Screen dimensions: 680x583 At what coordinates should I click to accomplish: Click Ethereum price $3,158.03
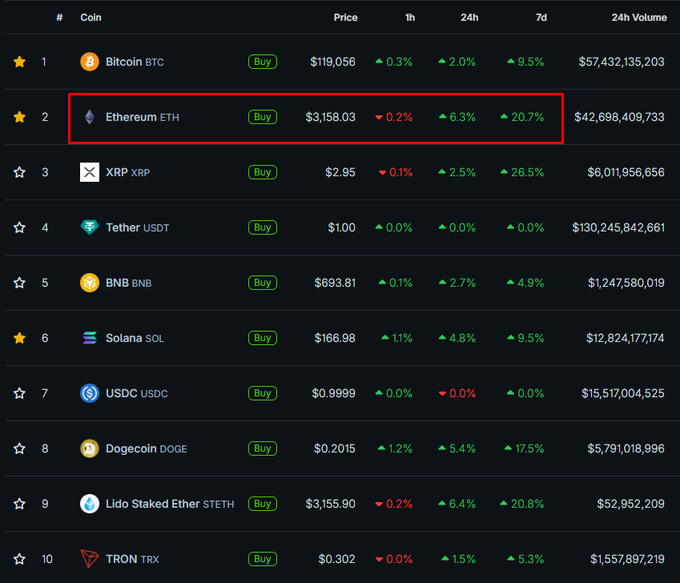[330, 117]
